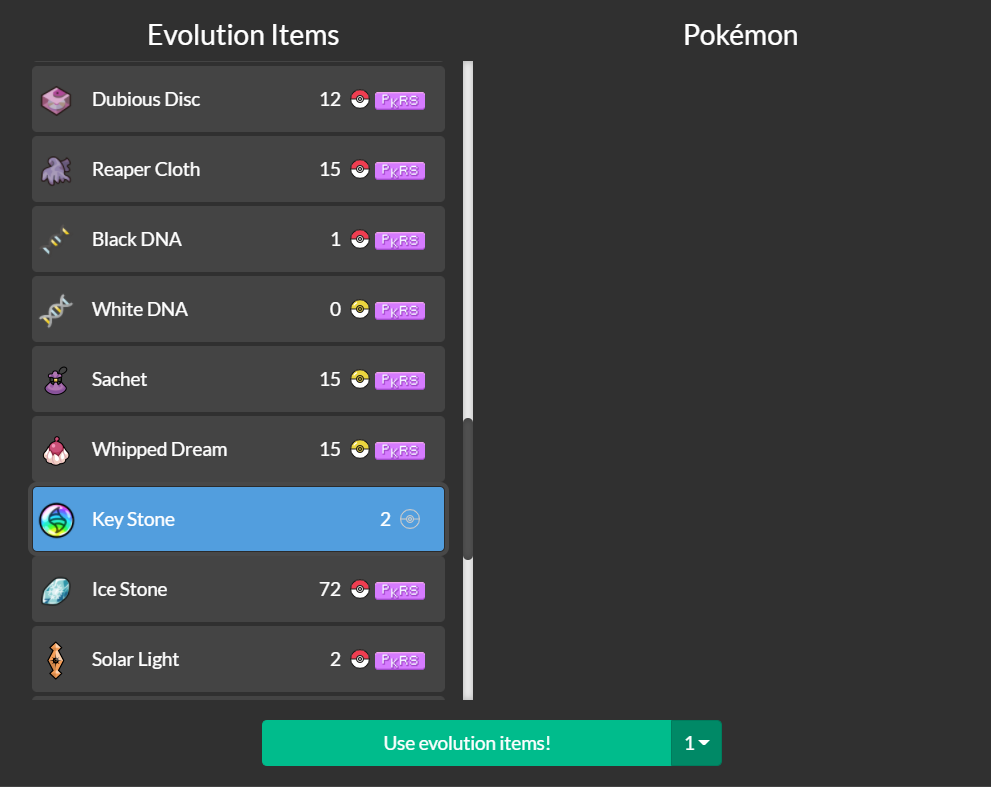Click the Reaper Cloth item icon

pyautogui.click(x=57, y=169)
